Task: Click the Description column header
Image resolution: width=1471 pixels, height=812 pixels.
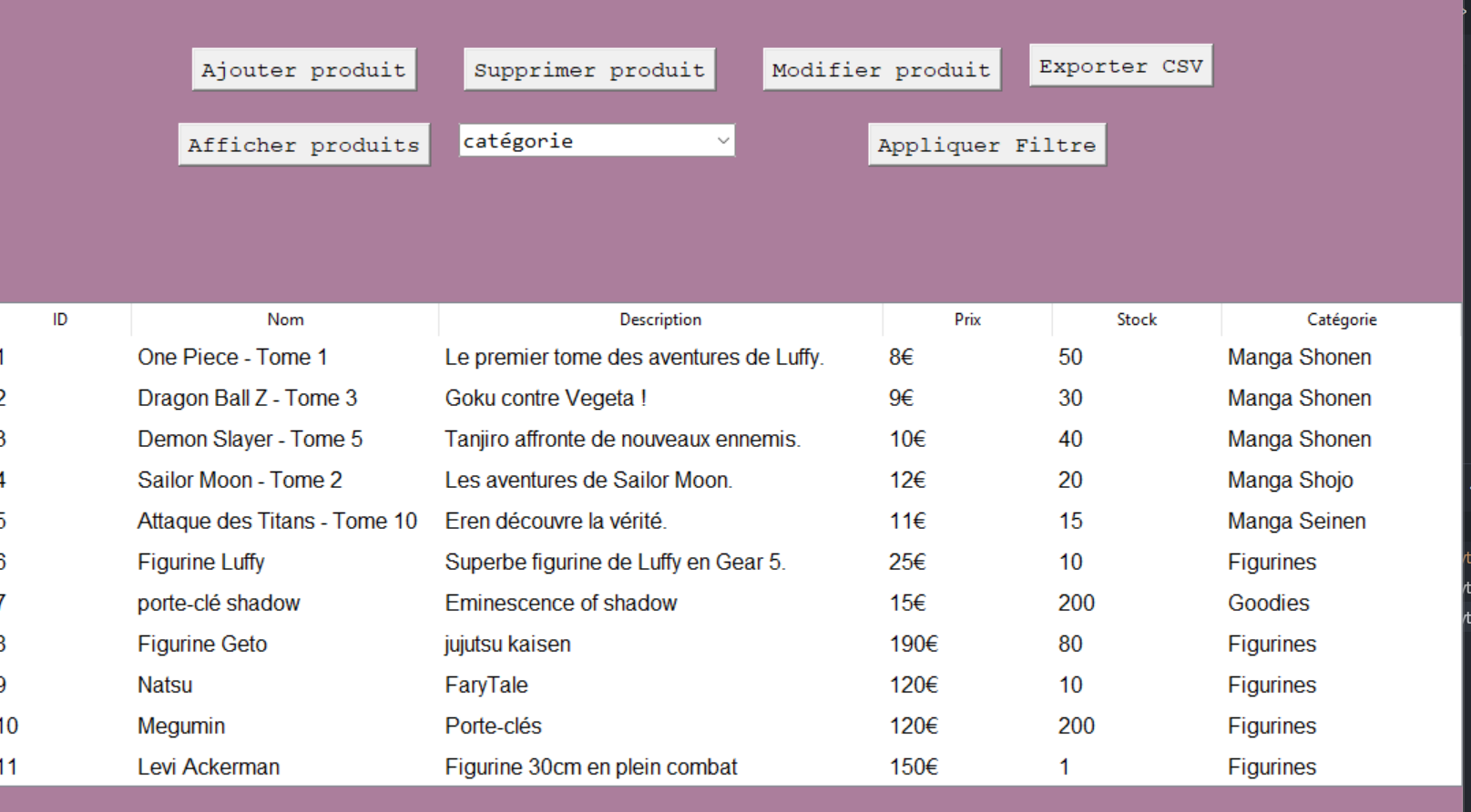Action: (x=660, y=320)
